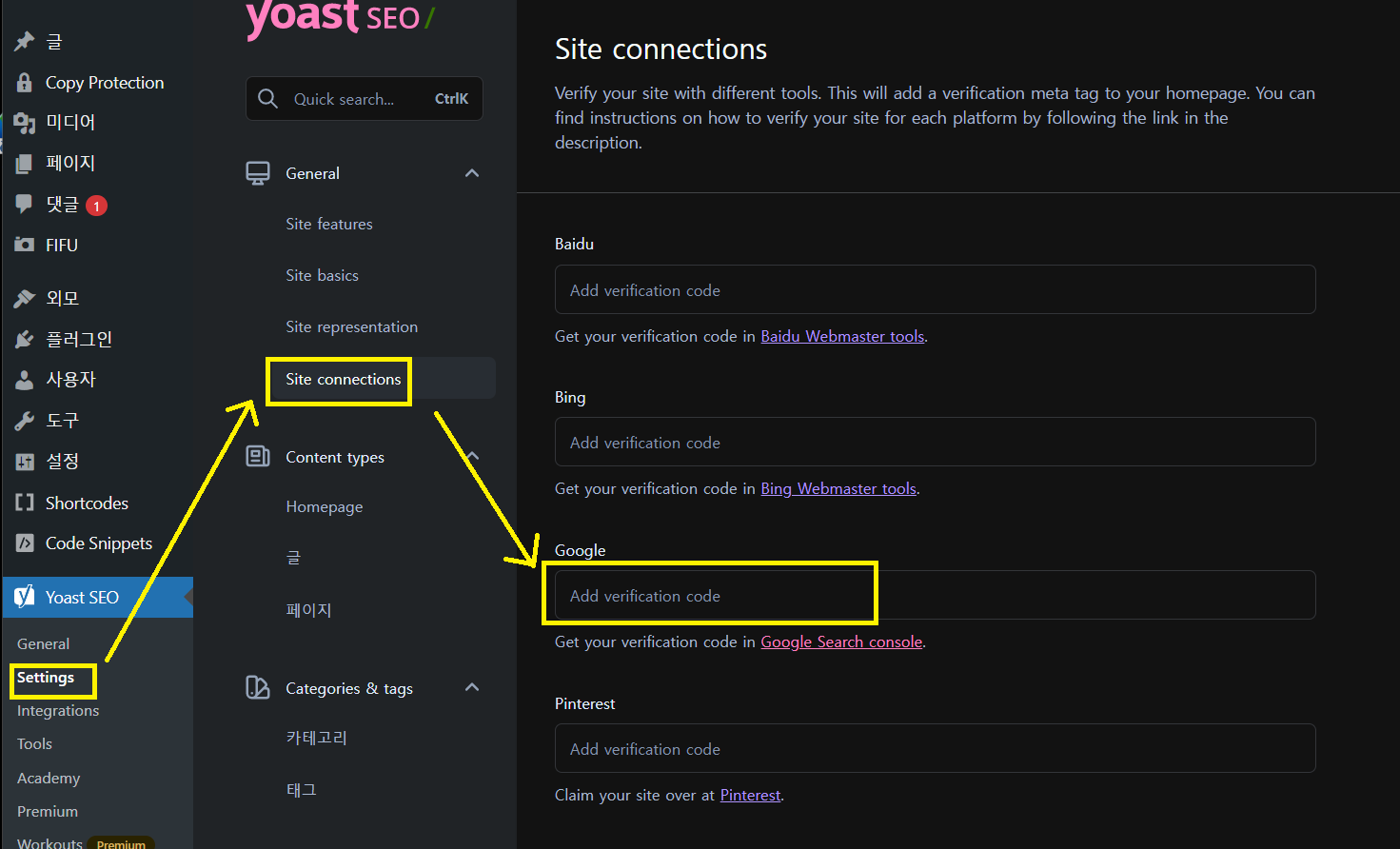Open Yoast SEO Workouts submenu
Screen dimensions: 1400x849
(50, 842)
